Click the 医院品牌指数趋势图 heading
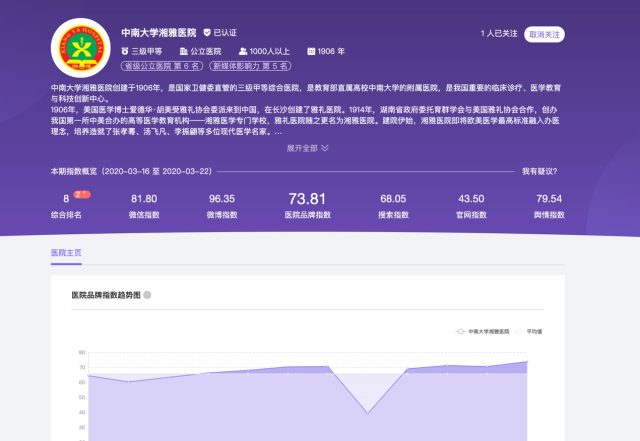 [x=106, y=295]
